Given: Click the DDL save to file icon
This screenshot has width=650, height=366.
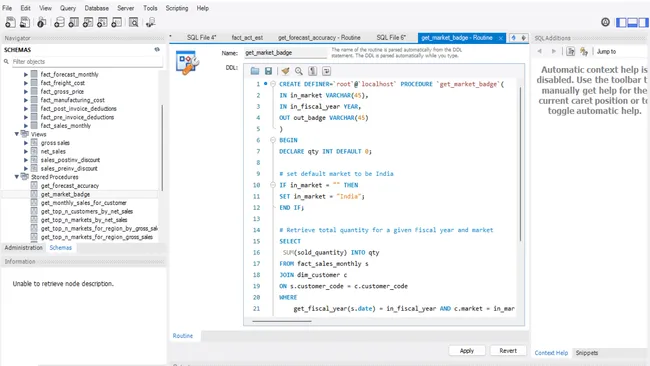Looking at the screenshot, I should pos(269,71).
